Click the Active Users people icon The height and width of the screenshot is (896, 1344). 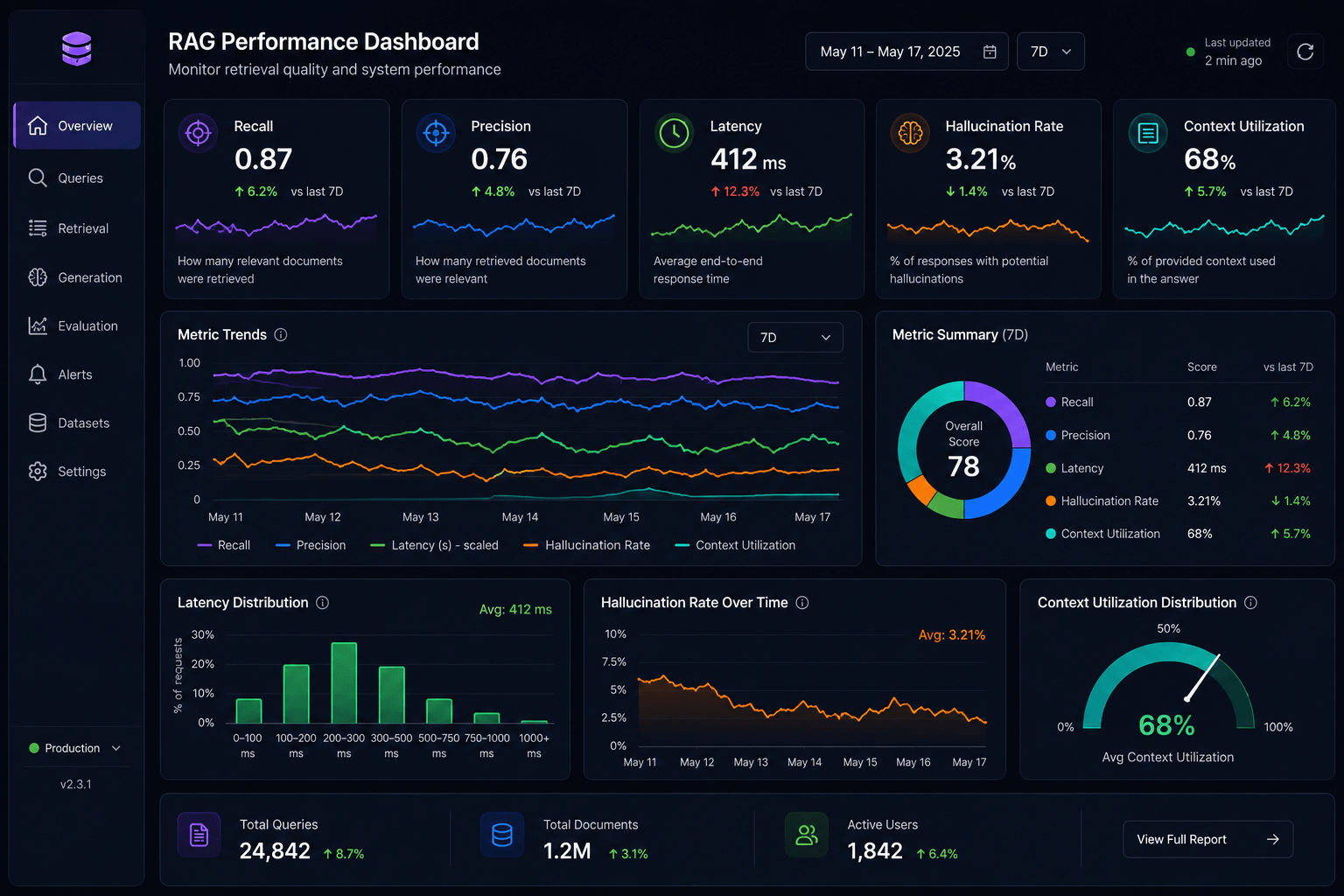807,835
